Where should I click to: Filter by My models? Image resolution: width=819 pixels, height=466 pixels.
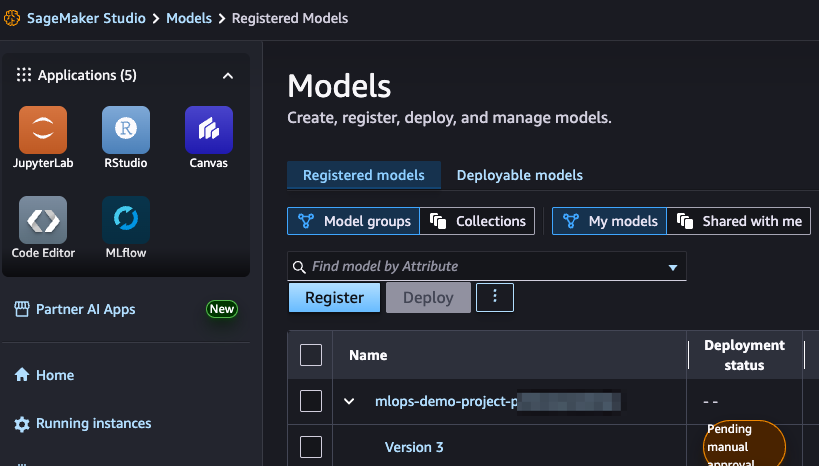click(609, 221)
